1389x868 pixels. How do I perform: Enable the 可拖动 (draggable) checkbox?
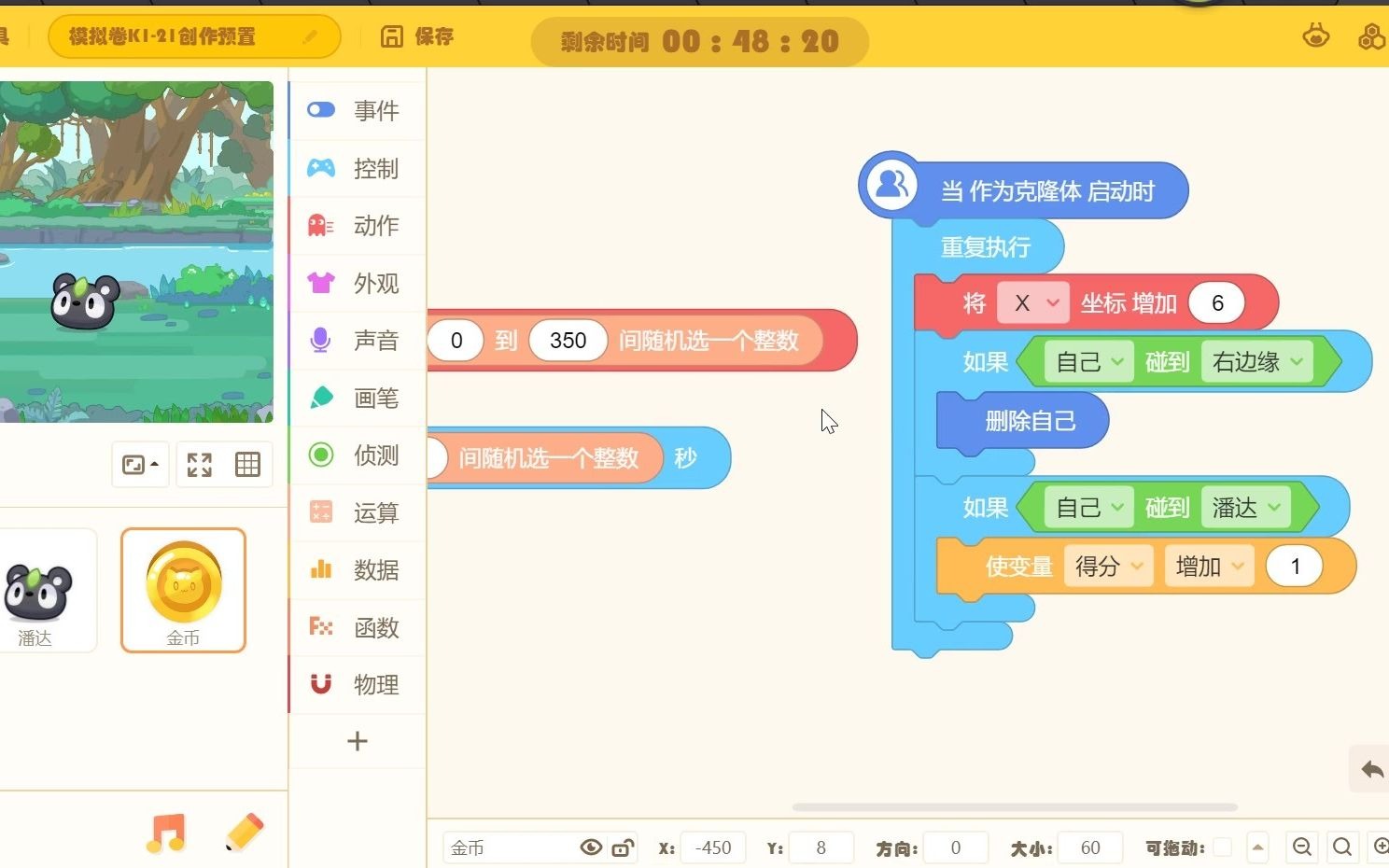[x=1224, y=847]
